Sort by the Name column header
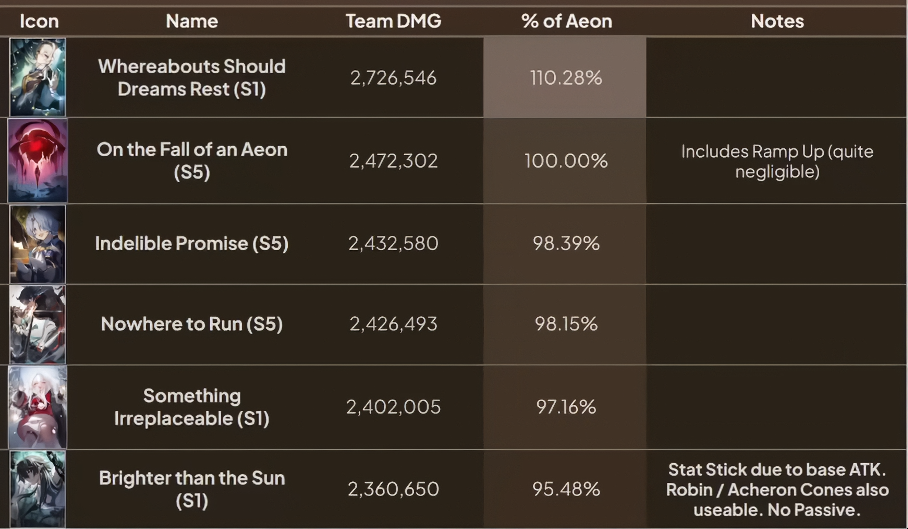 (192, 21)
